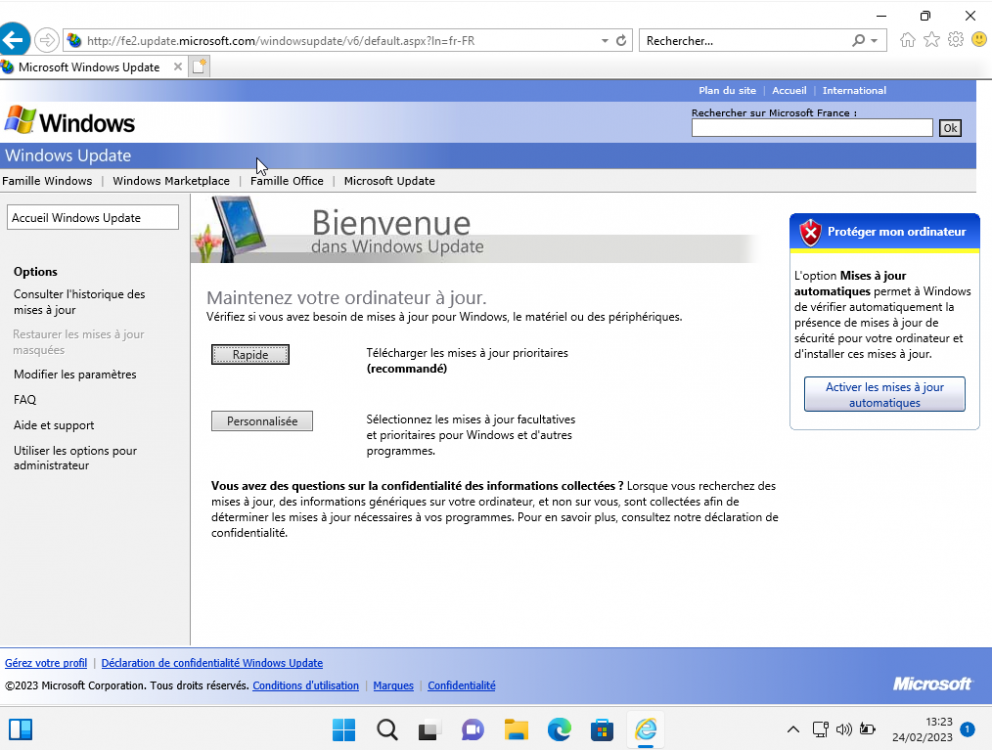992x750 pixels.
Task: Show hidden system tray icons chevron
Action: (793, 729)
